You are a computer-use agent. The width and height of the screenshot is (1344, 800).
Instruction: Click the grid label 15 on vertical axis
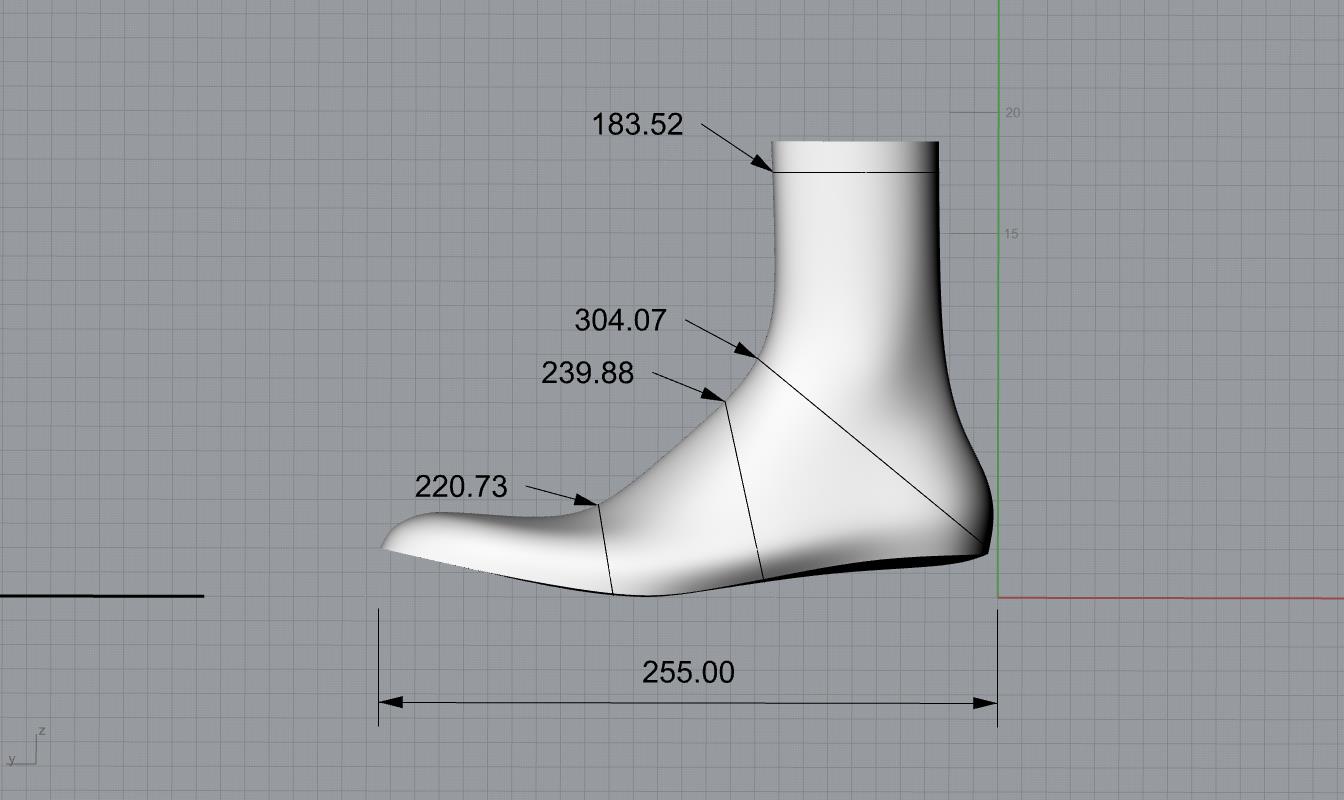click(1012, 234)
